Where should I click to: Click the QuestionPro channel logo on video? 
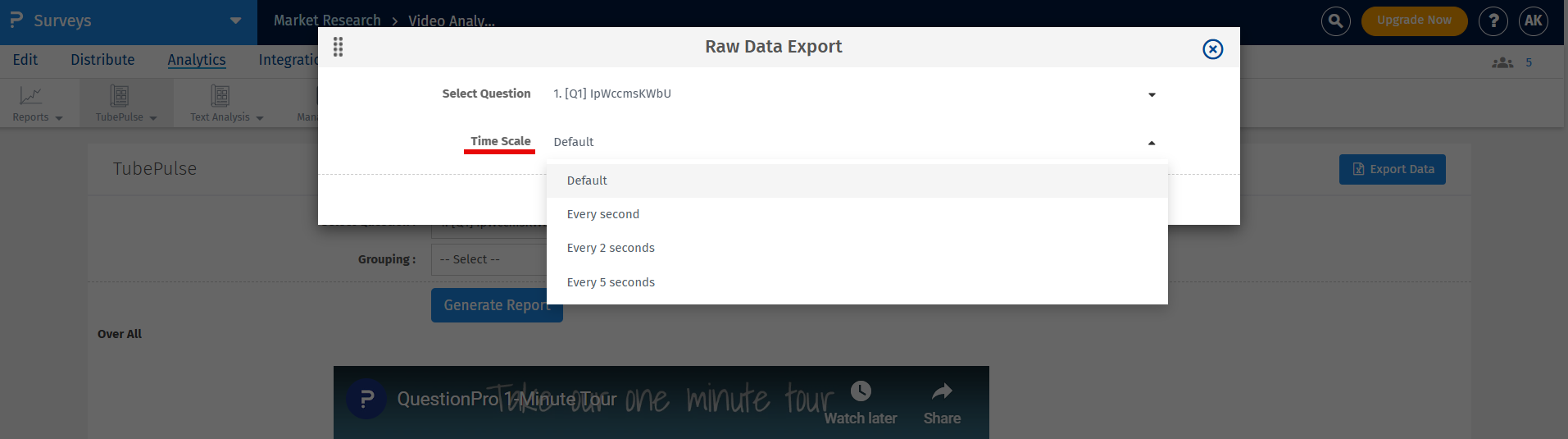pos(366,399)
